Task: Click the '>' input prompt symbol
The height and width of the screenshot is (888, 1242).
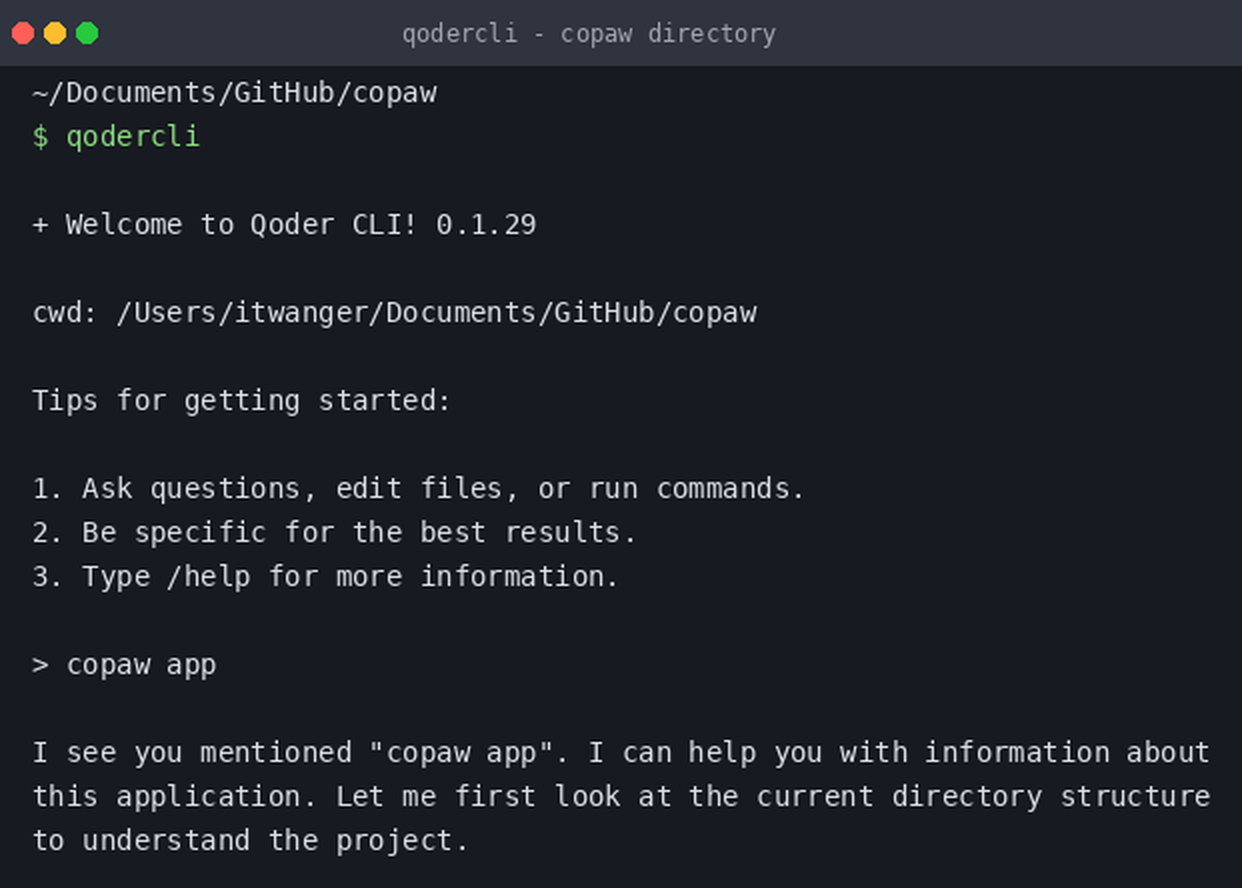Action: coord(40,665)
